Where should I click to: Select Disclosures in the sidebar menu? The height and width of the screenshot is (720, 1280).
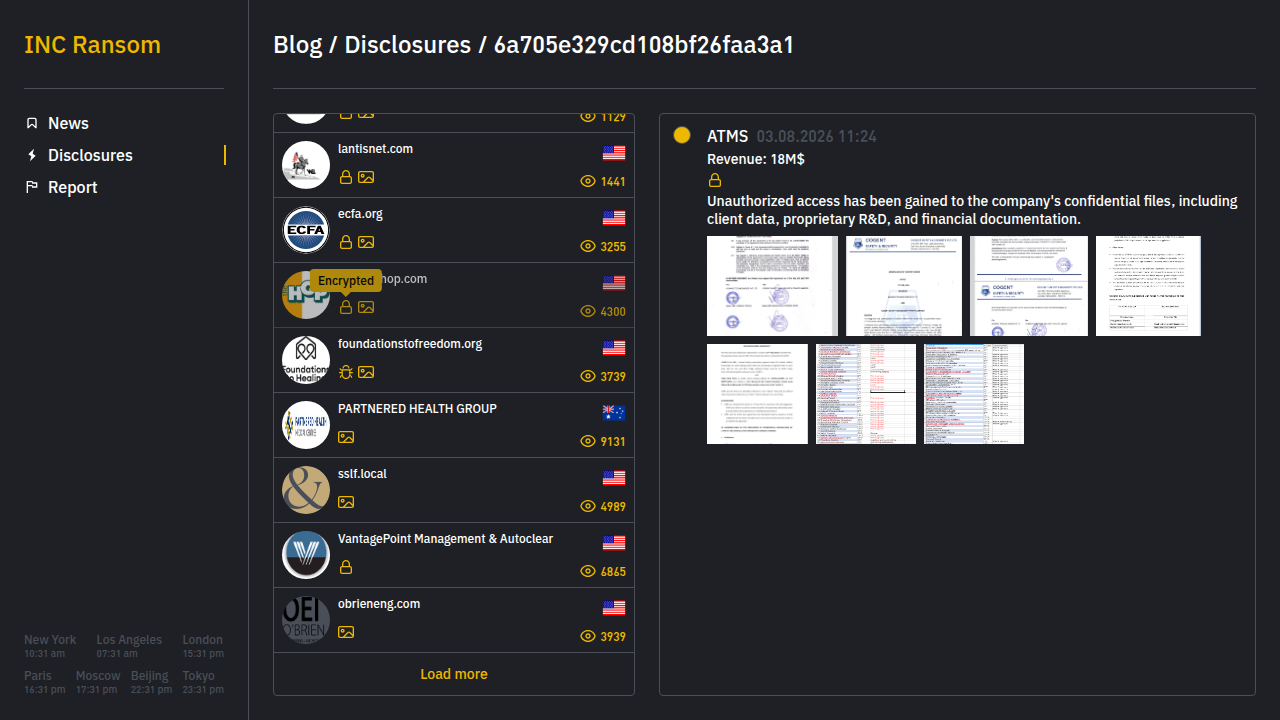pos(90,155)
